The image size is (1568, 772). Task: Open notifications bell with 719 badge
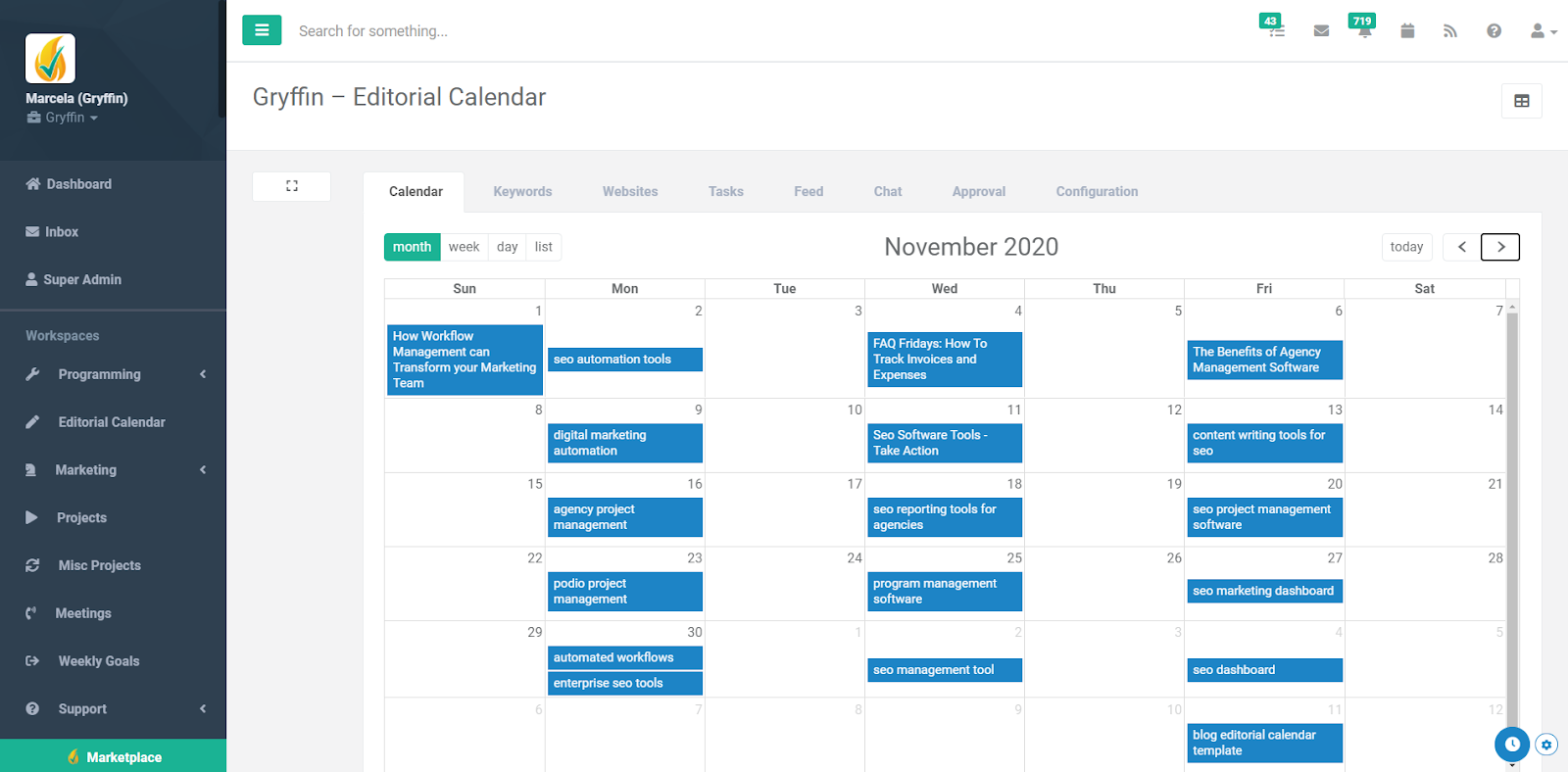[1364, 31]
